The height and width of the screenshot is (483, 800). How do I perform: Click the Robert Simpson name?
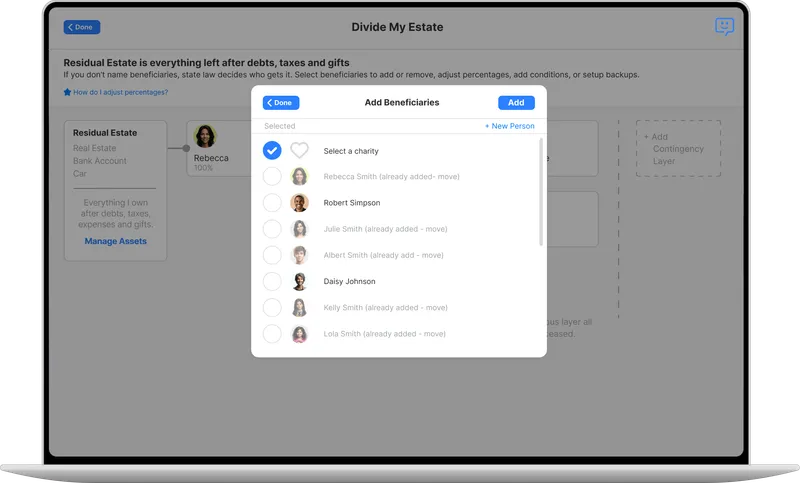tap(352, 202)
